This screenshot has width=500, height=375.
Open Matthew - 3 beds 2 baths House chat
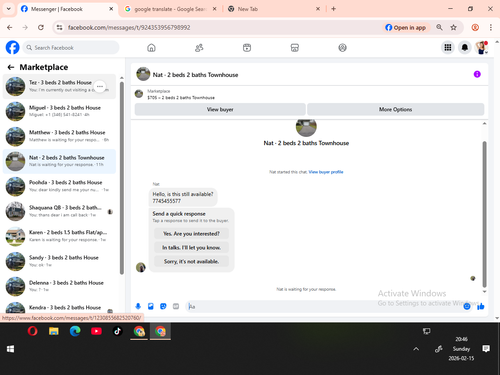point(59,136)
